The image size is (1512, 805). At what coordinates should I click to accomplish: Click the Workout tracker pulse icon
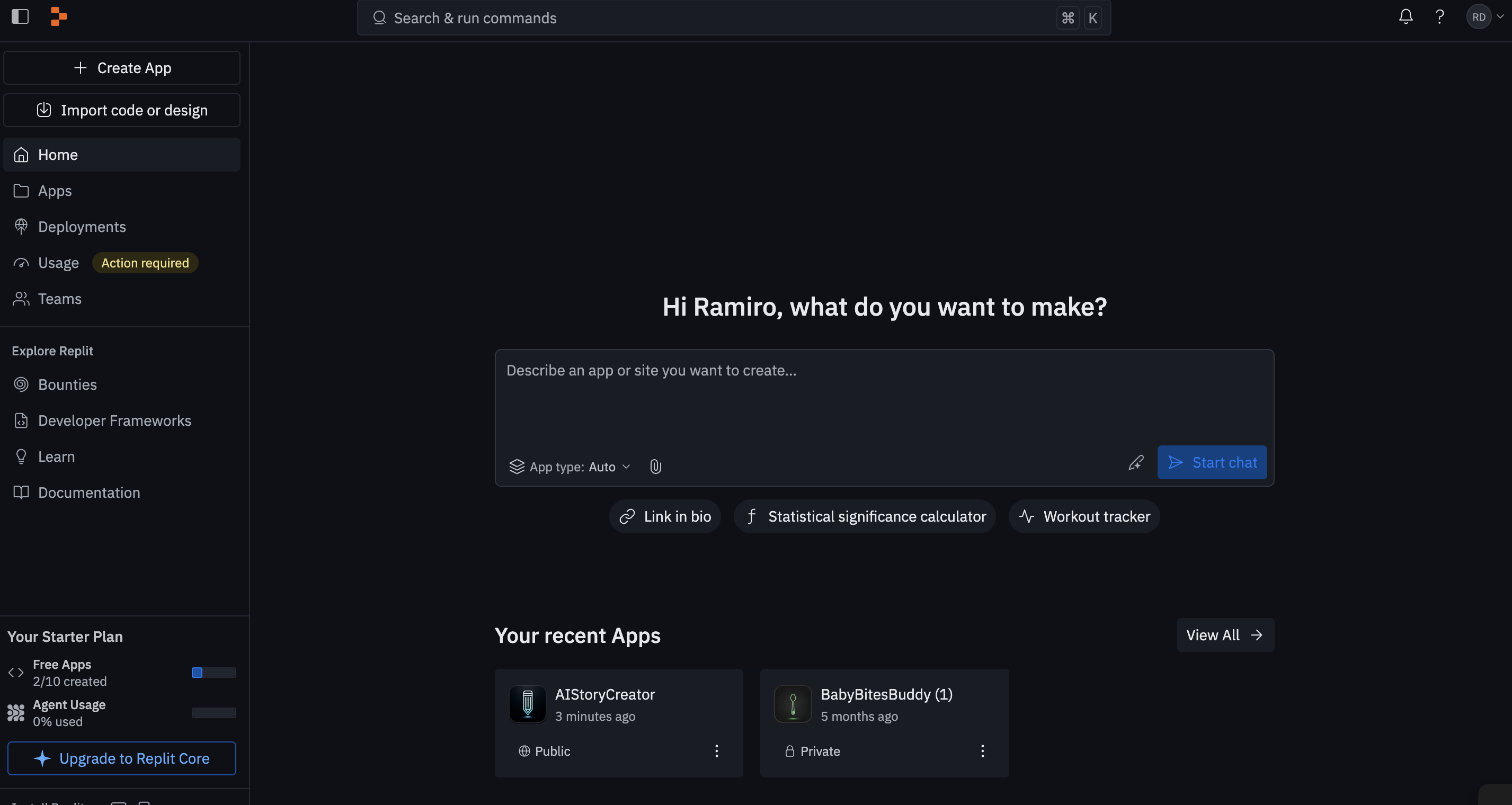click(x=1027, y=516)
